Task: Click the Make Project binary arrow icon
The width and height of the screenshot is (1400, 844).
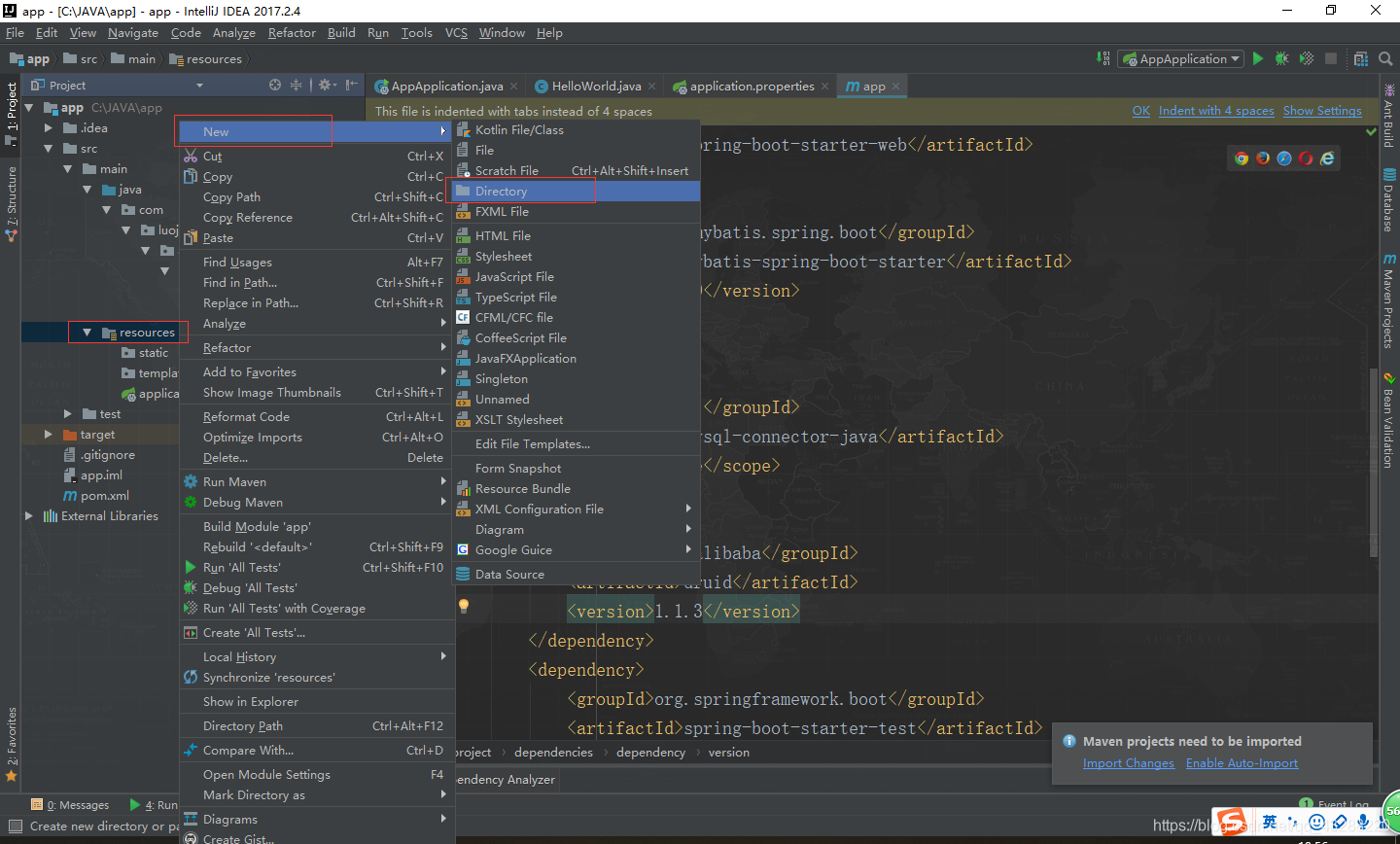Action: [1103, 58]
